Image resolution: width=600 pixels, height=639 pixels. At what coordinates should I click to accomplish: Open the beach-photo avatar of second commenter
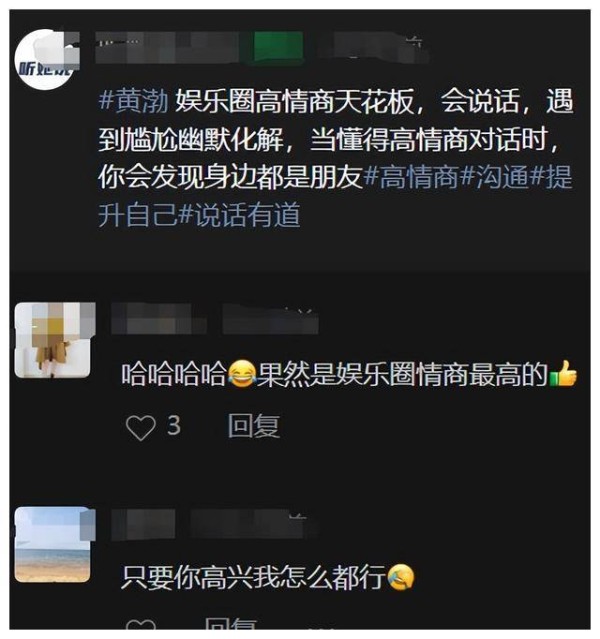coord(53,544)
